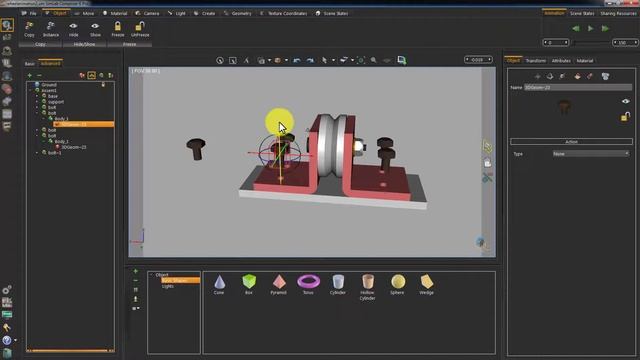Switch to the Camera ribbon tab

[x=147, y=13]
